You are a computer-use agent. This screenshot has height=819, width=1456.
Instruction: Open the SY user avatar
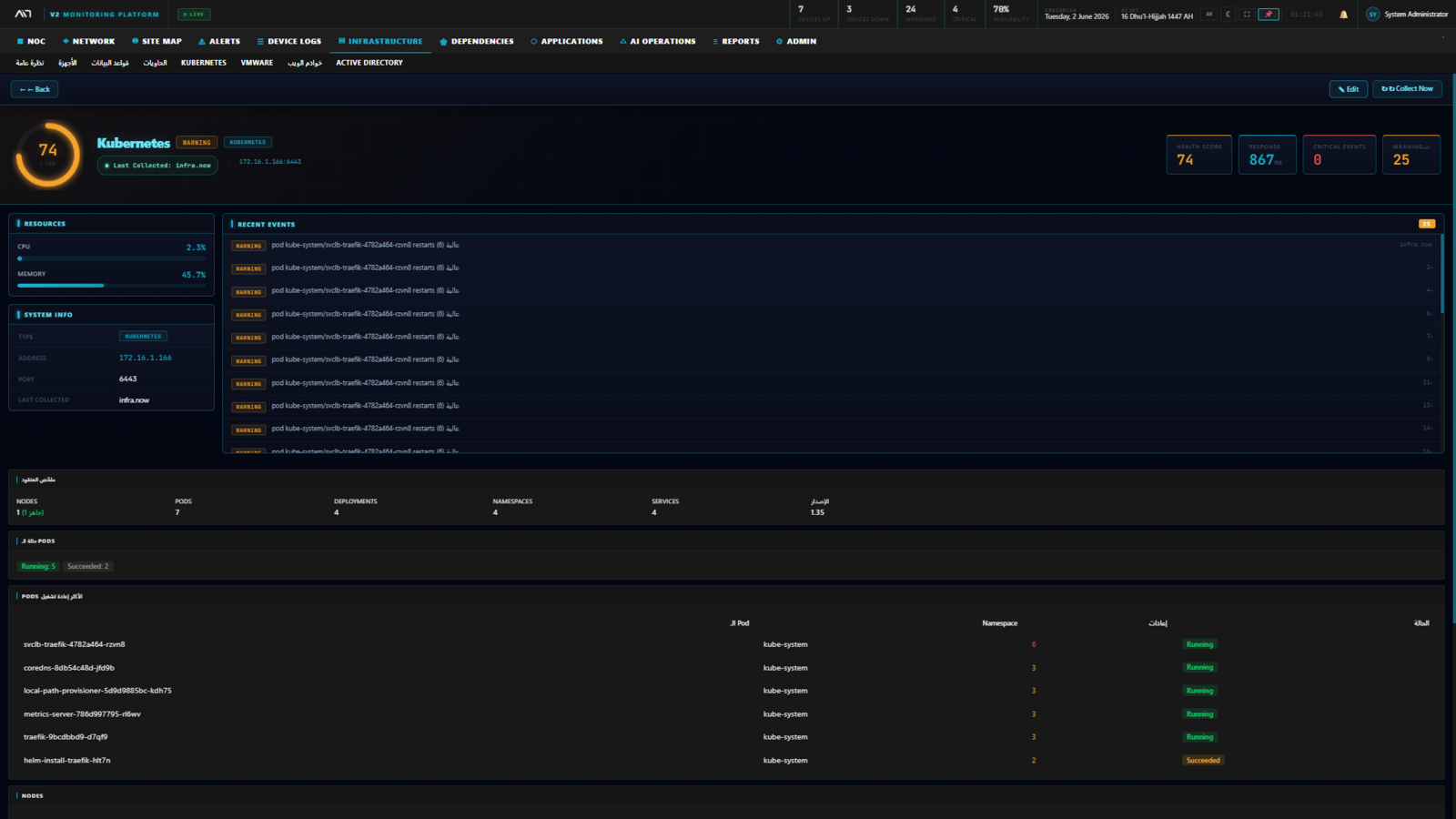[1372, 15]
